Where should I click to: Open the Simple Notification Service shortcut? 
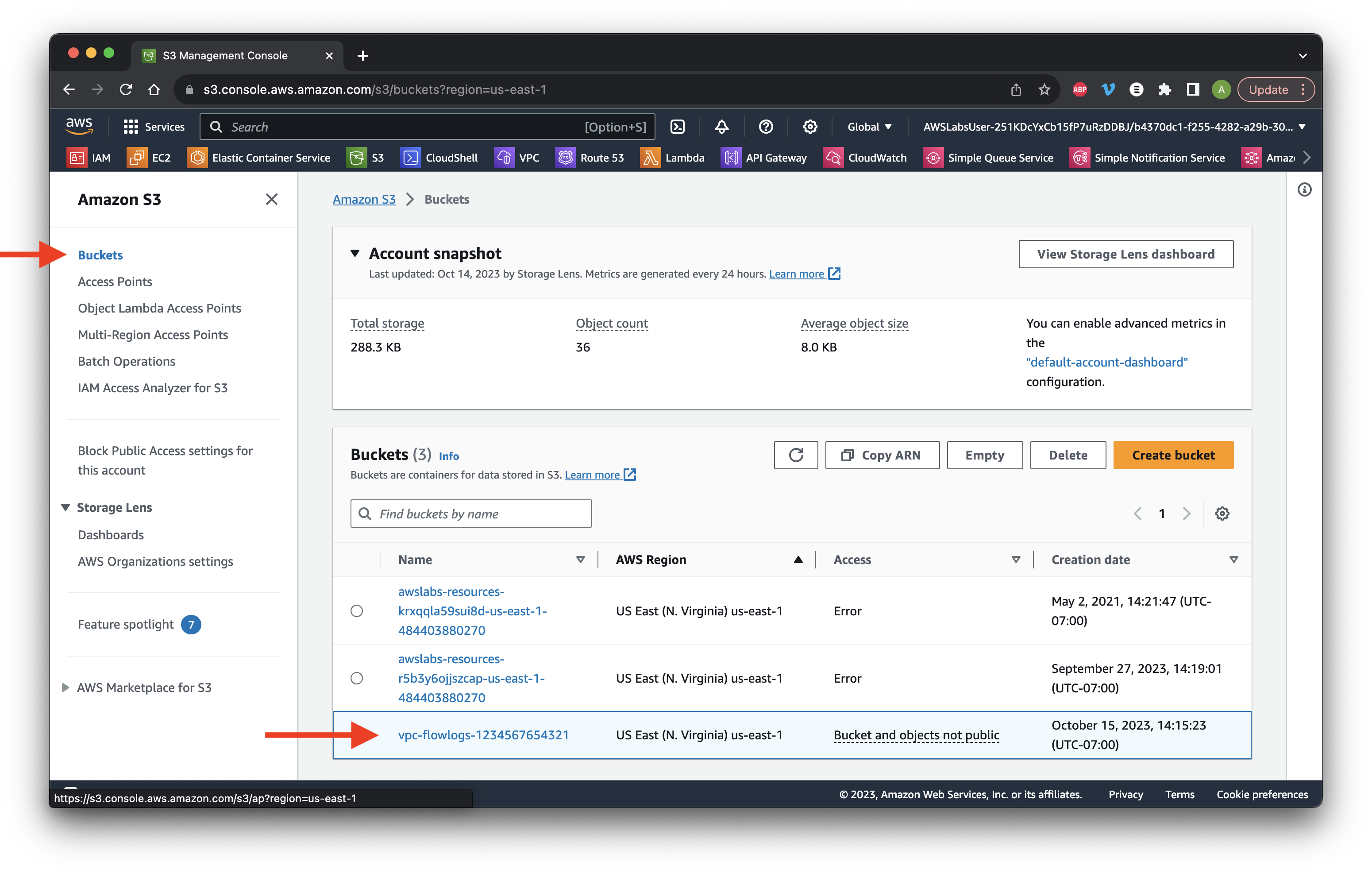tap(1148, 158)
